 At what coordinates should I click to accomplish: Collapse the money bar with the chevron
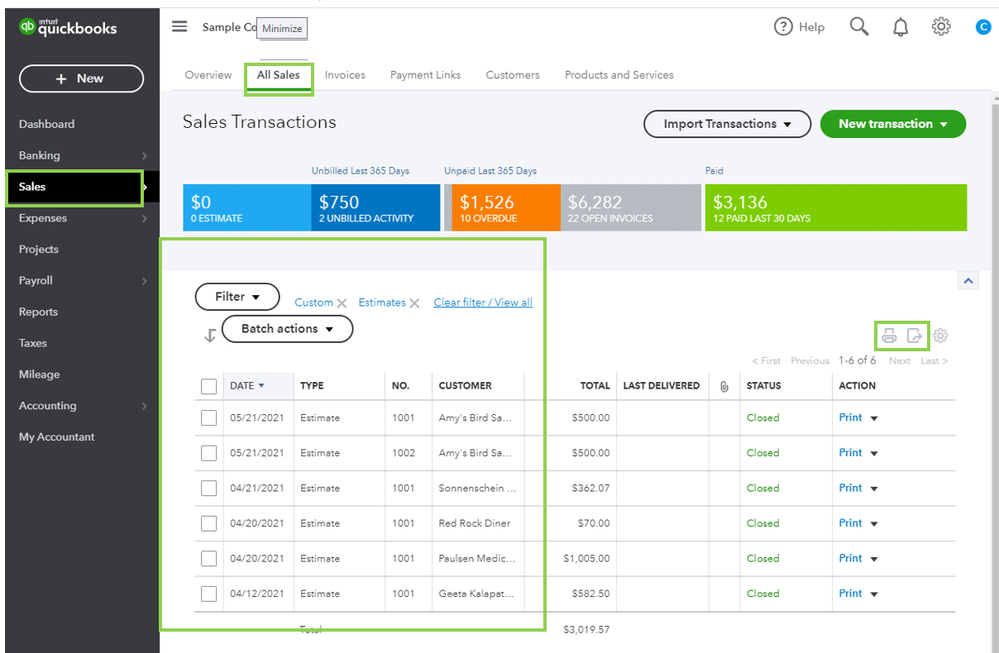pyautogui.click(x=968, y=281)
